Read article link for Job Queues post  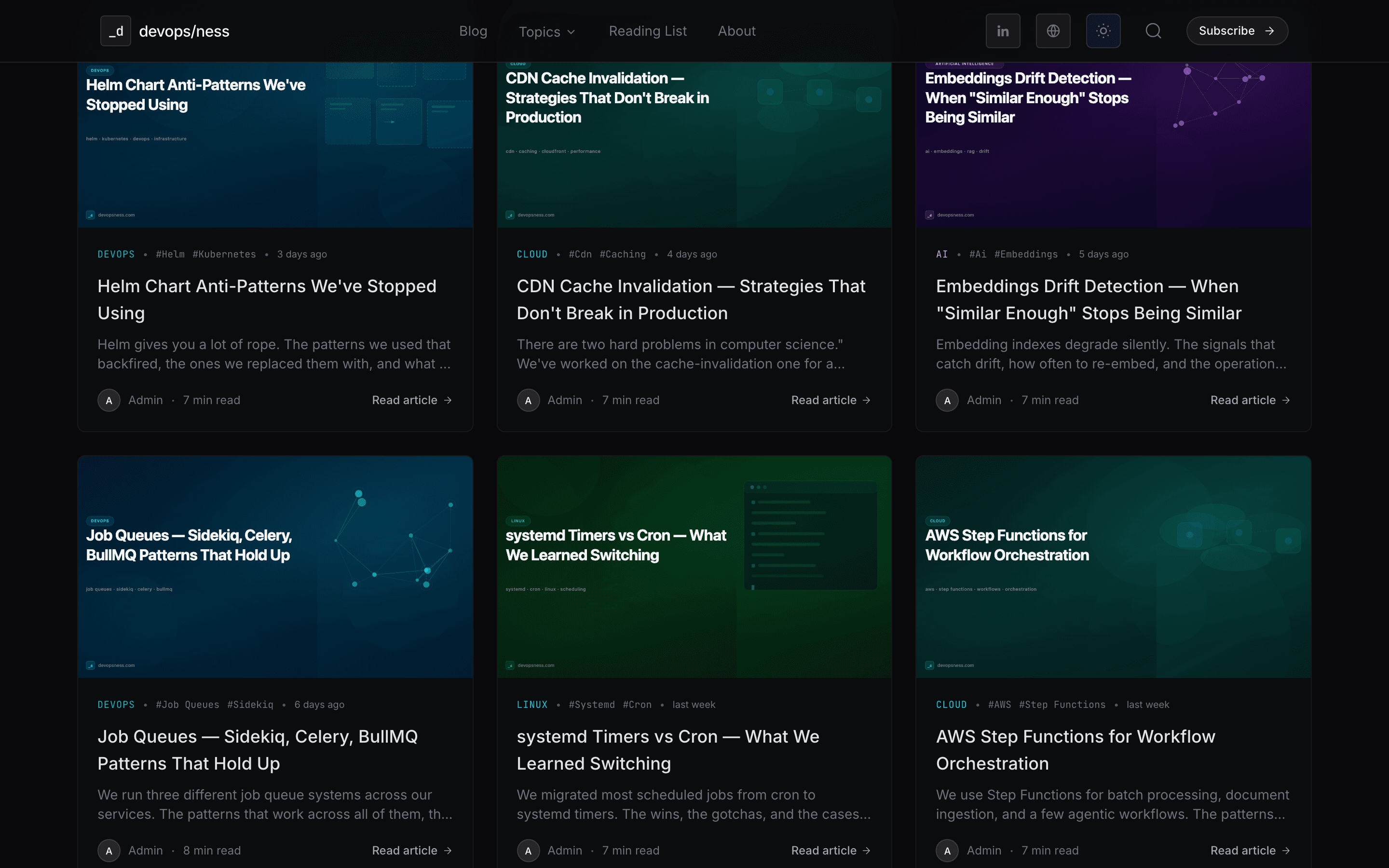[x=412, y=851]
